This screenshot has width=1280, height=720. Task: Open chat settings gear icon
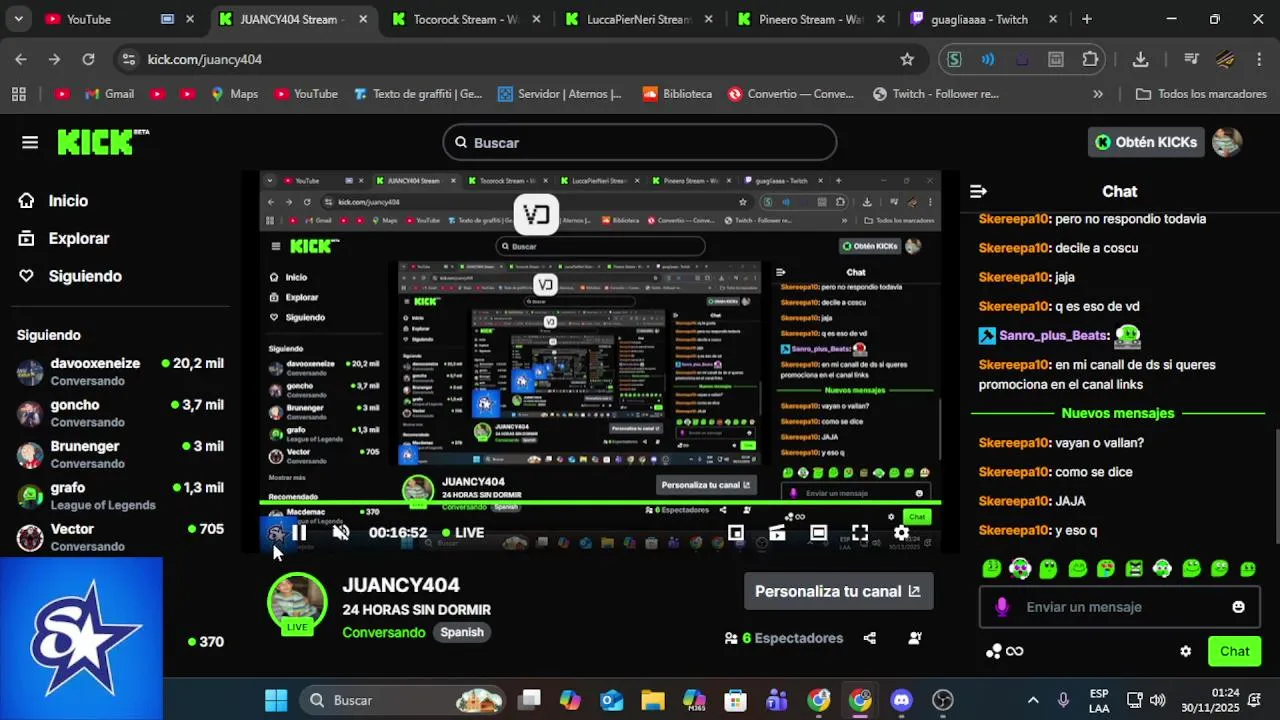(1186, 651)
